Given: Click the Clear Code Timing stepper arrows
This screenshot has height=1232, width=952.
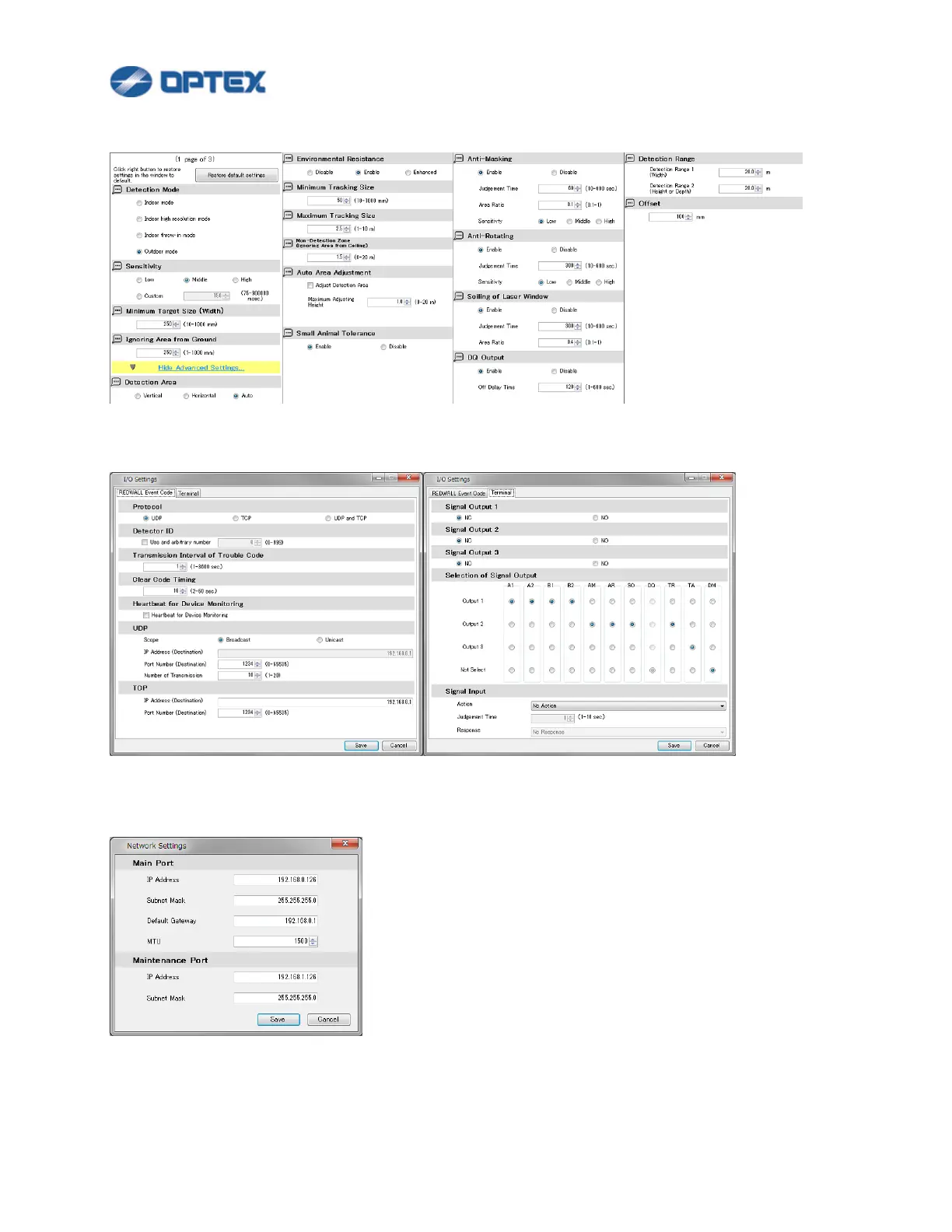Looking at the screenshot, I should click(184, 591).
